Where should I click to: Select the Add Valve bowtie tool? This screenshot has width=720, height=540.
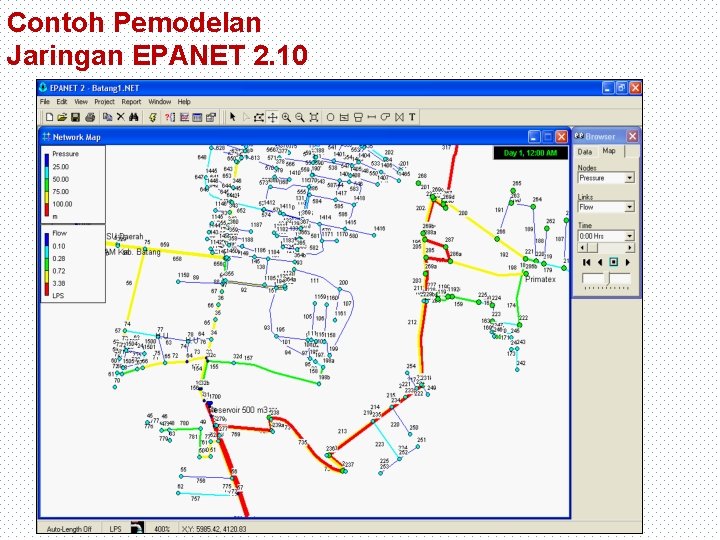[x=399, y=117]
